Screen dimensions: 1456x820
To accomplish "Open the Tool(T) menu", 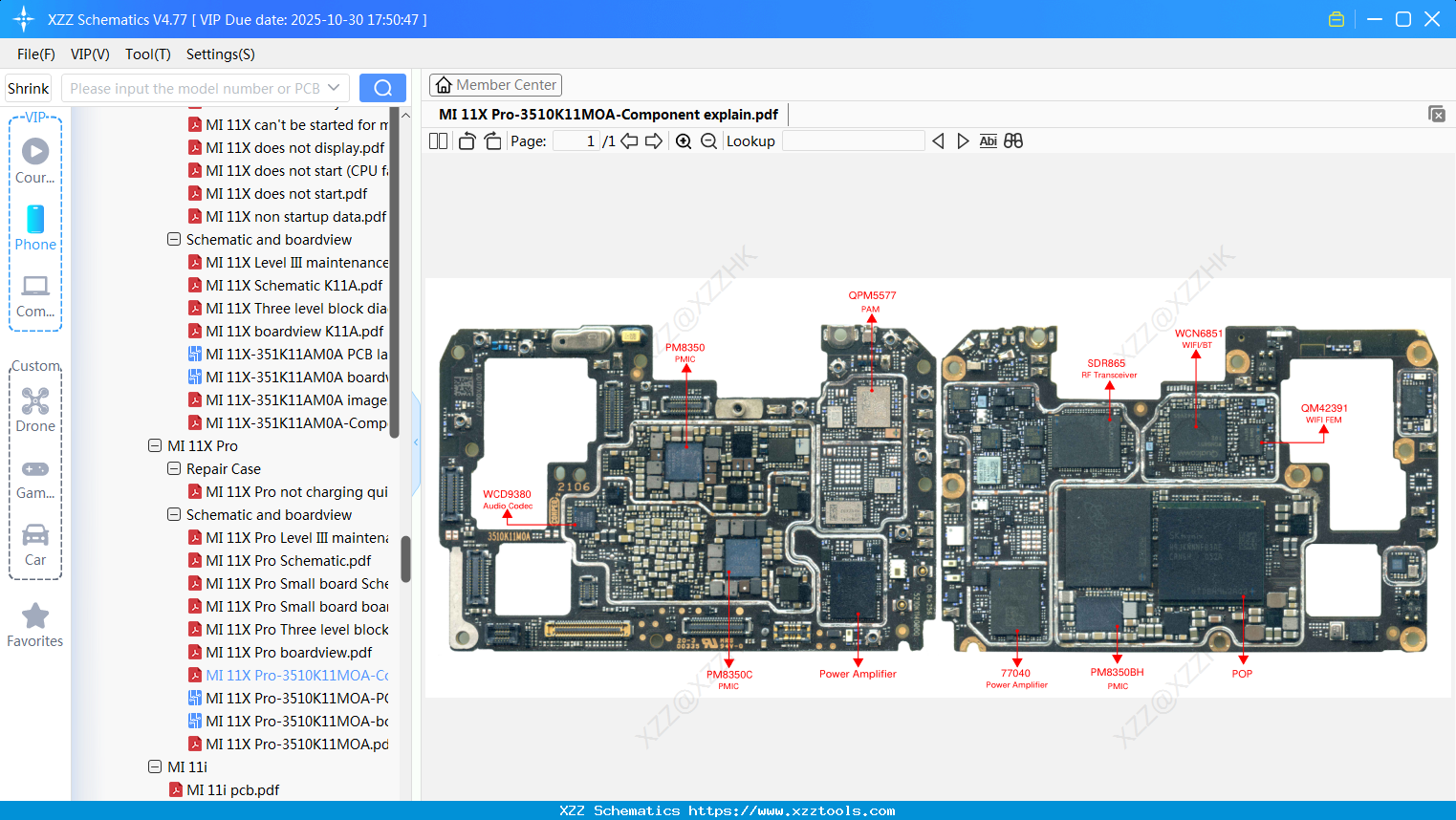I will click(x=147, y=54).
